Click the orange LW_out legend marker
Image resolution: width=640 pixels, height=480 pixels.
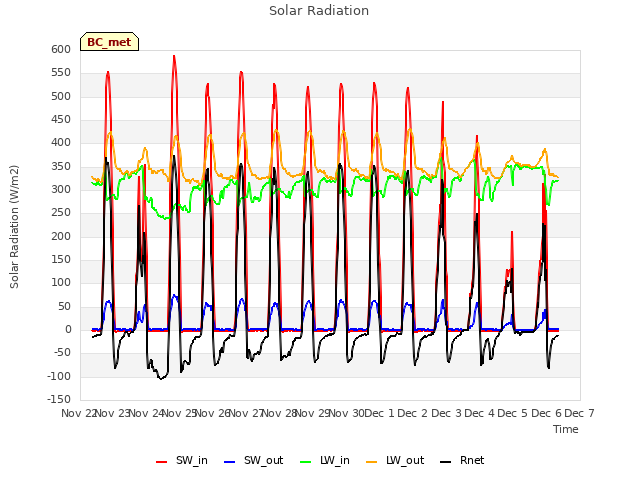(372, 462)
